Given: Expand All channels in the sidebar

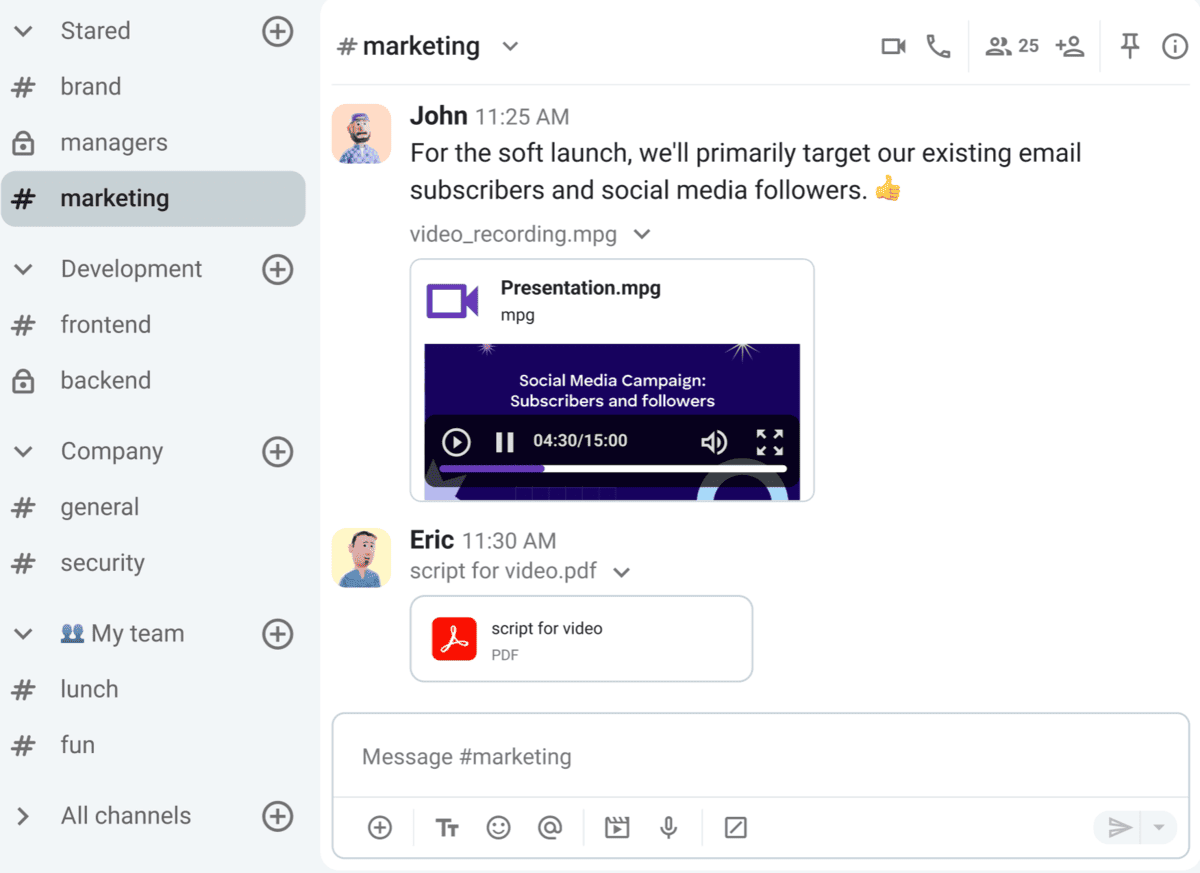Looking at the screenshot, I should pos(22,815).
